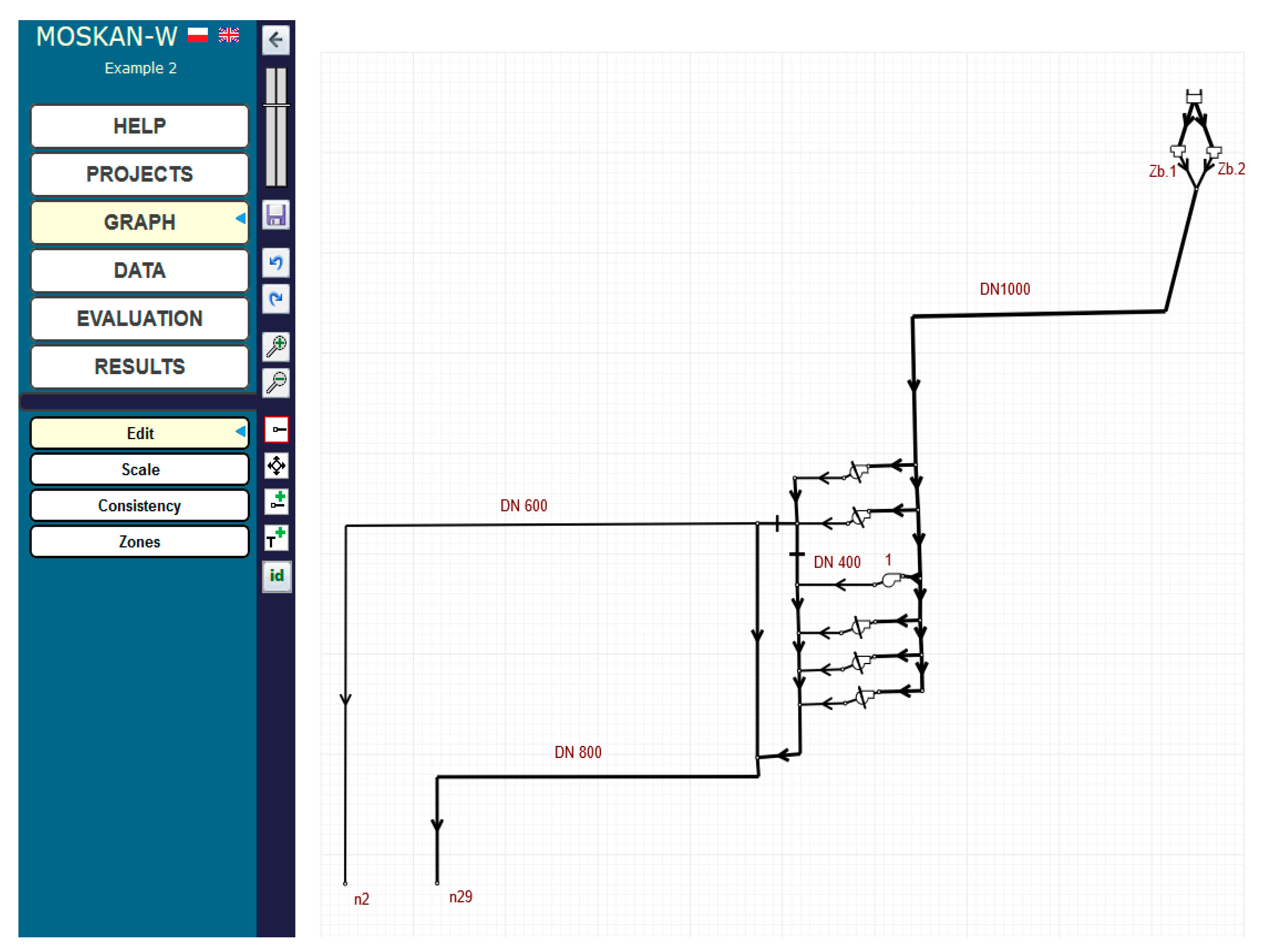Click the vertical zoom slider handle
This screenshot has width=1266, height=952.
276,105
